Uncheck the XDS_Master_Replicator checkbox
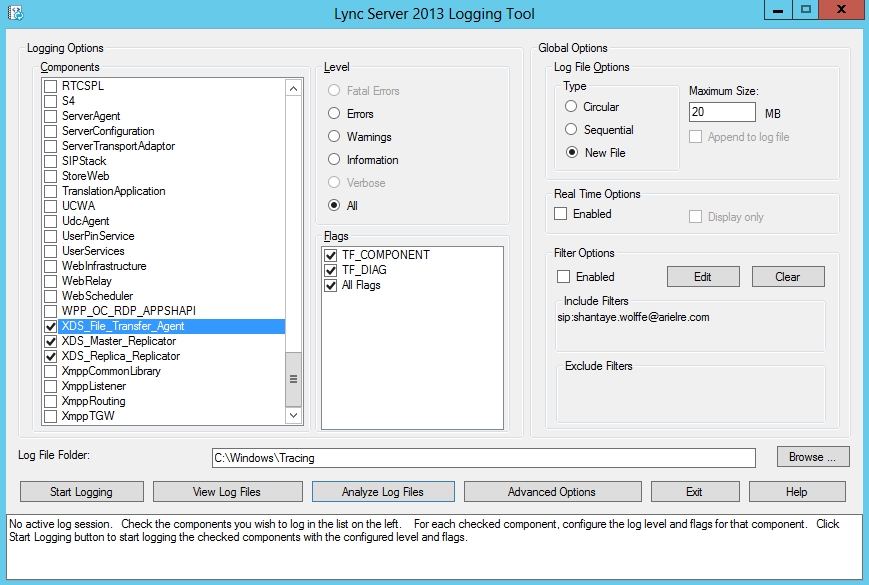The image size is (869, 585). pyautogui.click(x=50, y=341)
